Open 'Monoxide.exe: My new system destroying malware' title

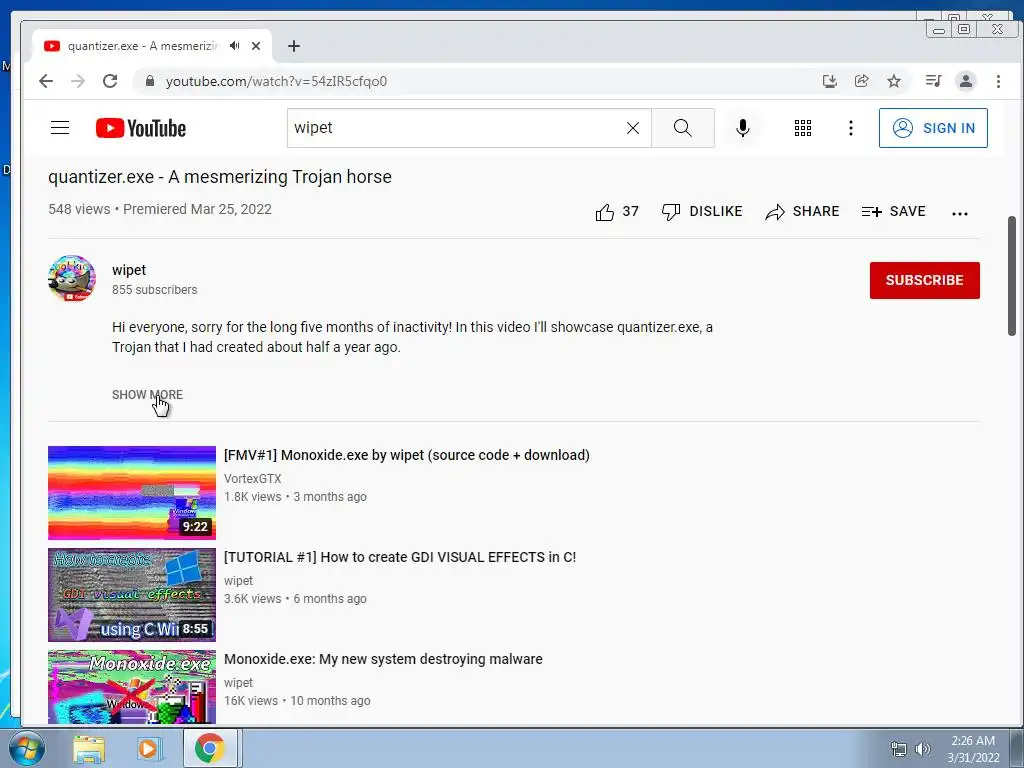383,659
